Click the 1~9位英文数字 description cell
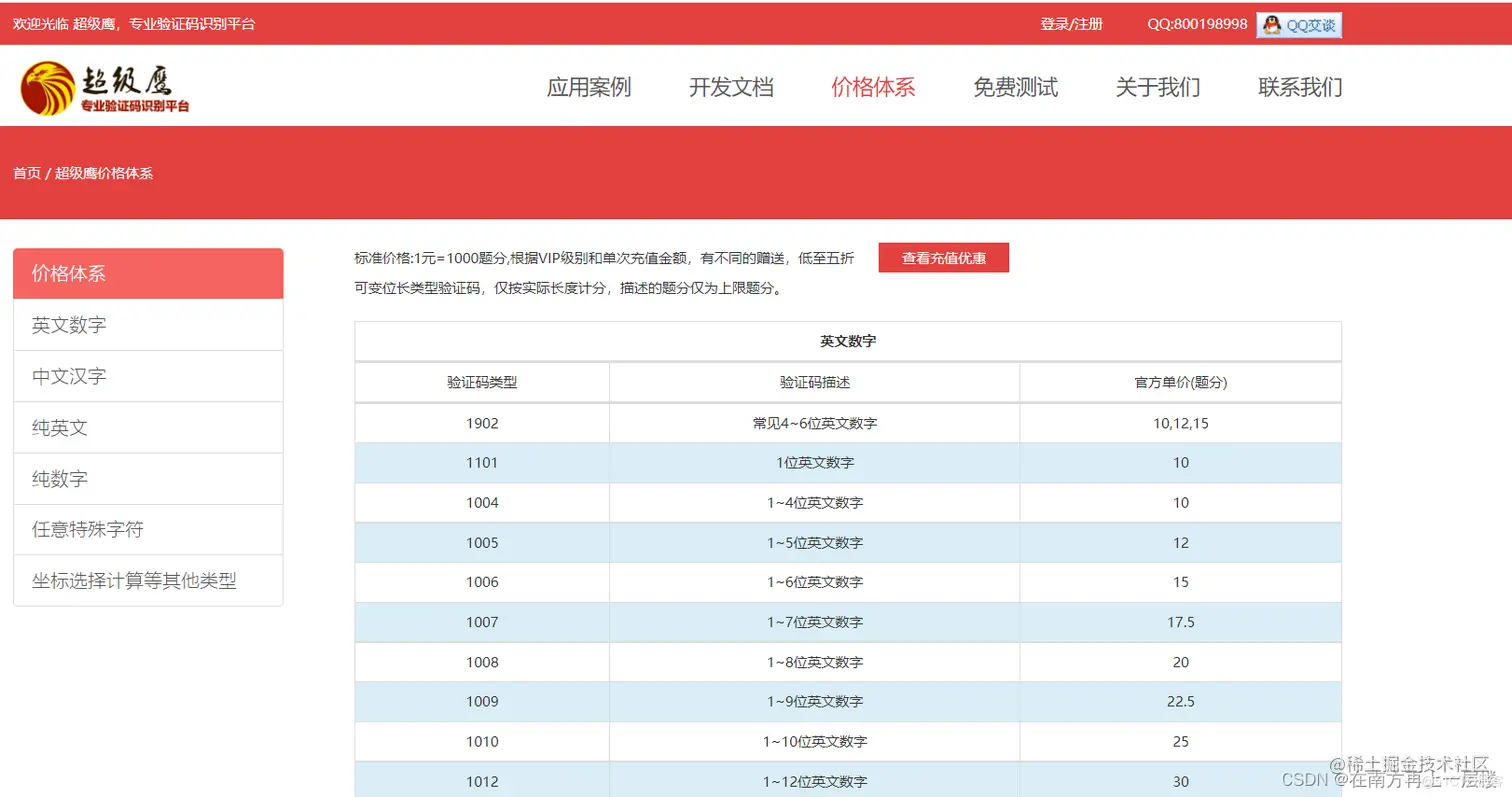This screenshot has width=1512, height=797. click(x=815, y=702)
